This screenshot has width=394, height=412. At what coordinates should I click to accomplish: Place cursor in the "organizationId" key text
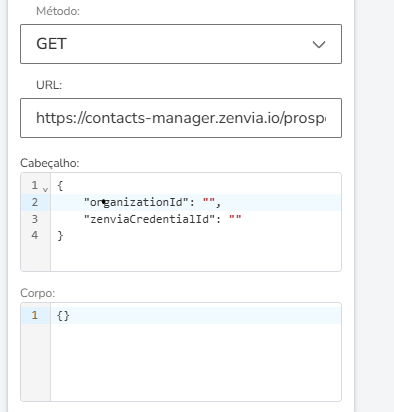point(137,202)
